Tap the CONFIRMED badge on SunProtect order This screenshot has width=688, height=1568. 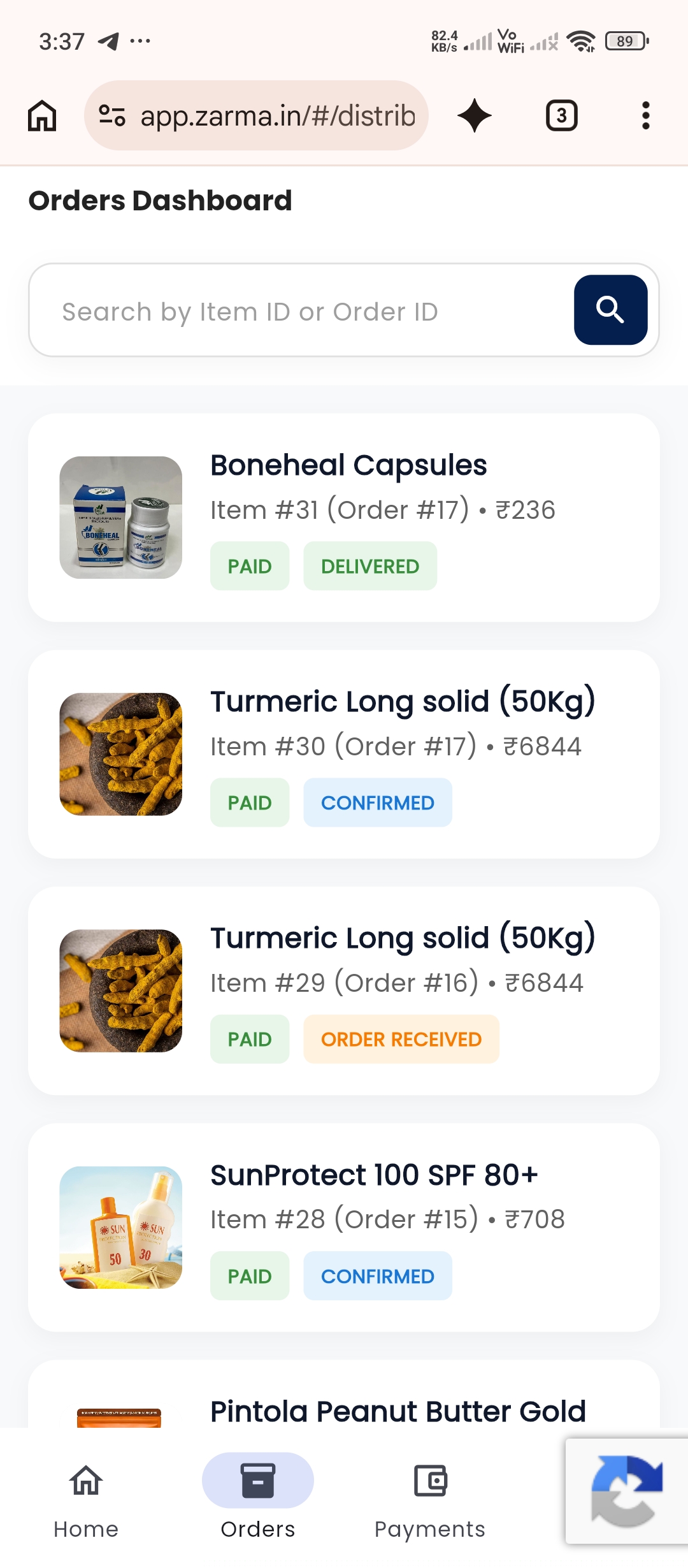pyautogui.click(x=378, y=1276)
